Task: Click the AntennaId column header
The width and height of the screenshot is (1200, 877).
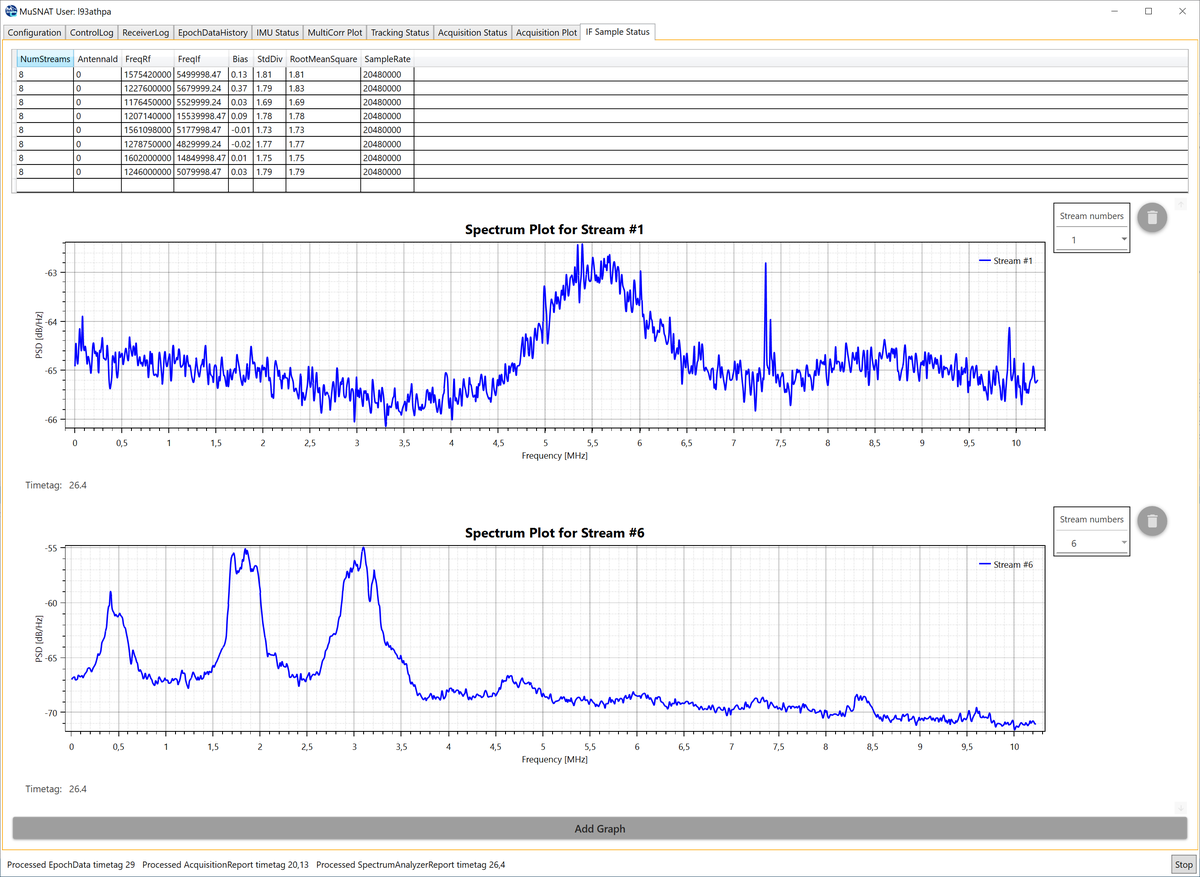Action: (x=97, y=59)
